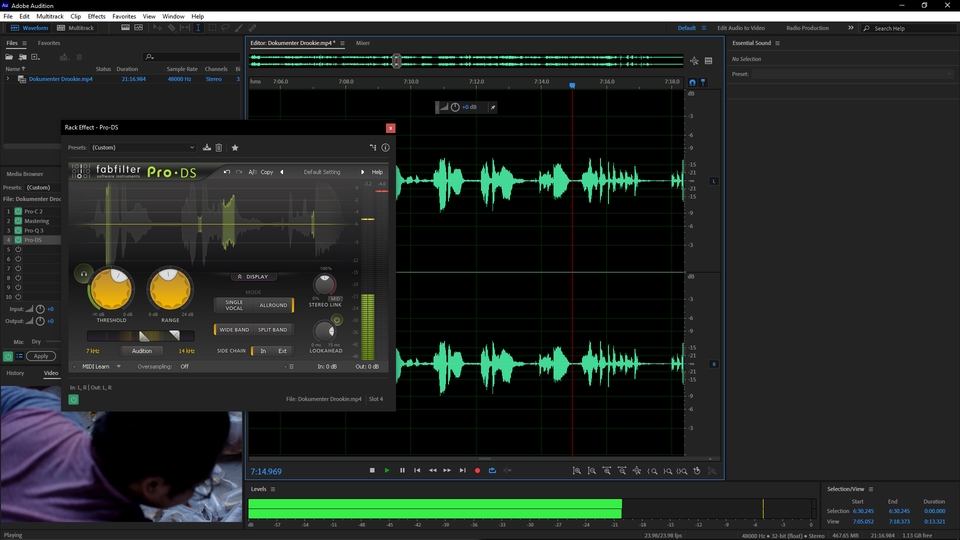Switch to the Mixer tab
960x540 pixels.
coord(363,43)
